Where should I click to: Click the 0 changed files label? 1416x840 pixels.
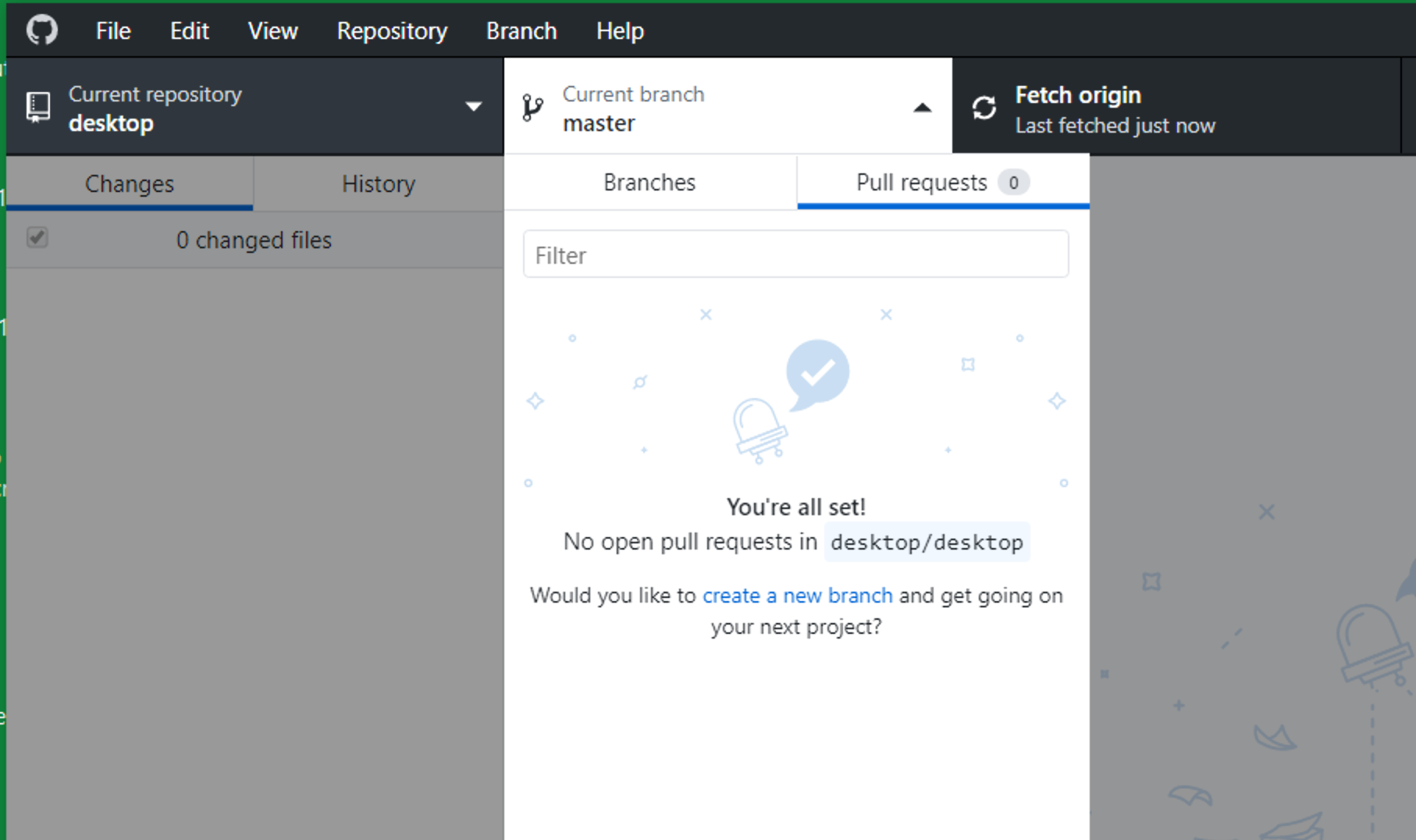[254, 240]
